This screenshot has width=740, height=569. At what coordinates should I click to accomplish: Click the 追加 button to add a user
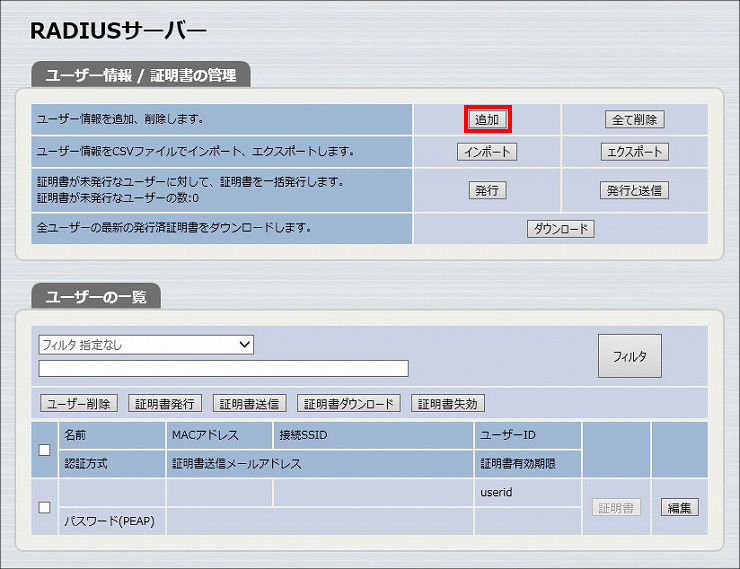pyautogui.click(x=488, y=119)
